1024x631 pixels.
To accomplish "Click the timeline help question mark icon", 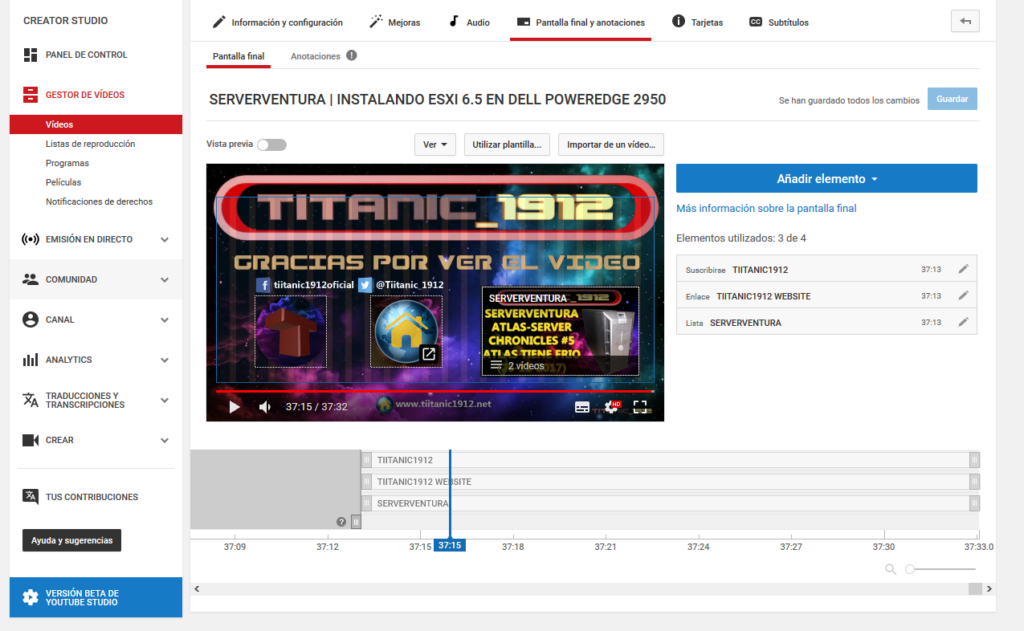I will click(341, 522).
